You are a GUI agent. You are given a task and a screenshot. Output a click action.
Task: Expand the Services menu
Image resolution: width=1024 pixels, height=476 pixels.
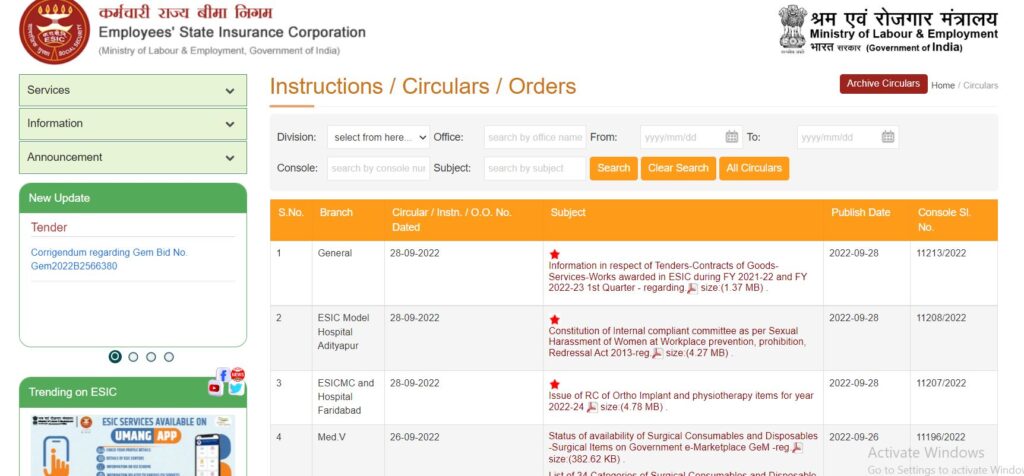pyautogui.click(x=133, y=90)
